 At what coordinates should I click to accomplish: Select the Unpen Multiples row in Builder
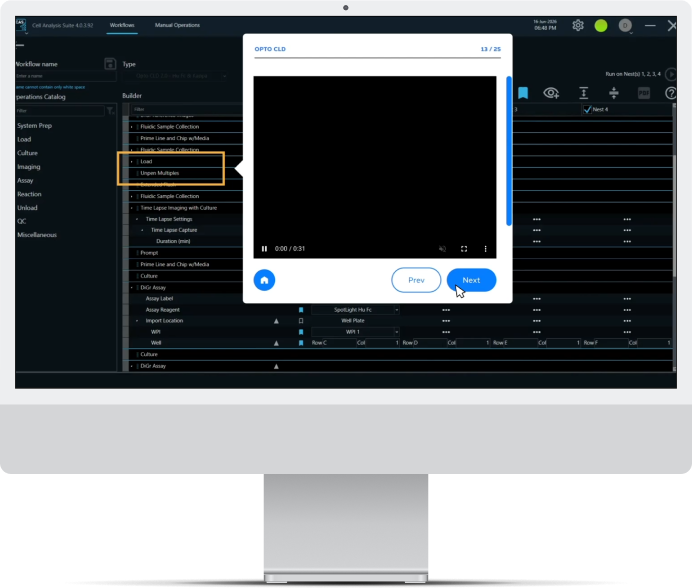159,173
